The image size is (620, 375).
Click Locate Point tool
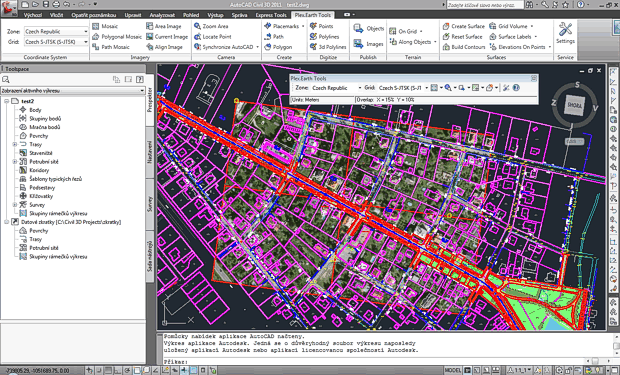pos(212,36)
